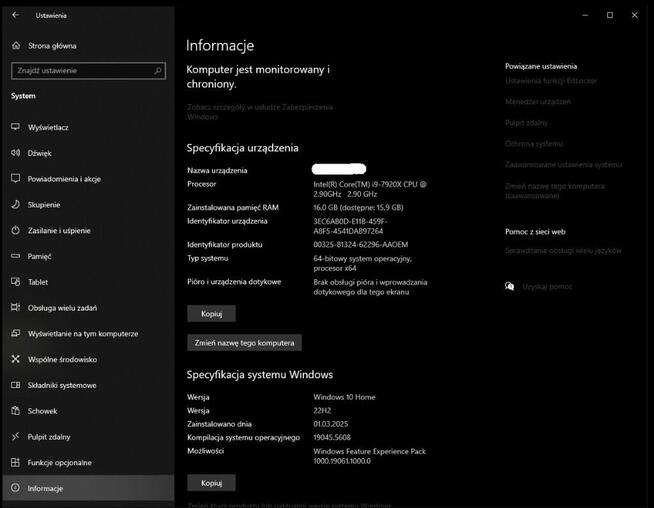Focus the Znajdź ustawienie search field
654x508 pixels.
pyautogui.click(x=88, y=70)
